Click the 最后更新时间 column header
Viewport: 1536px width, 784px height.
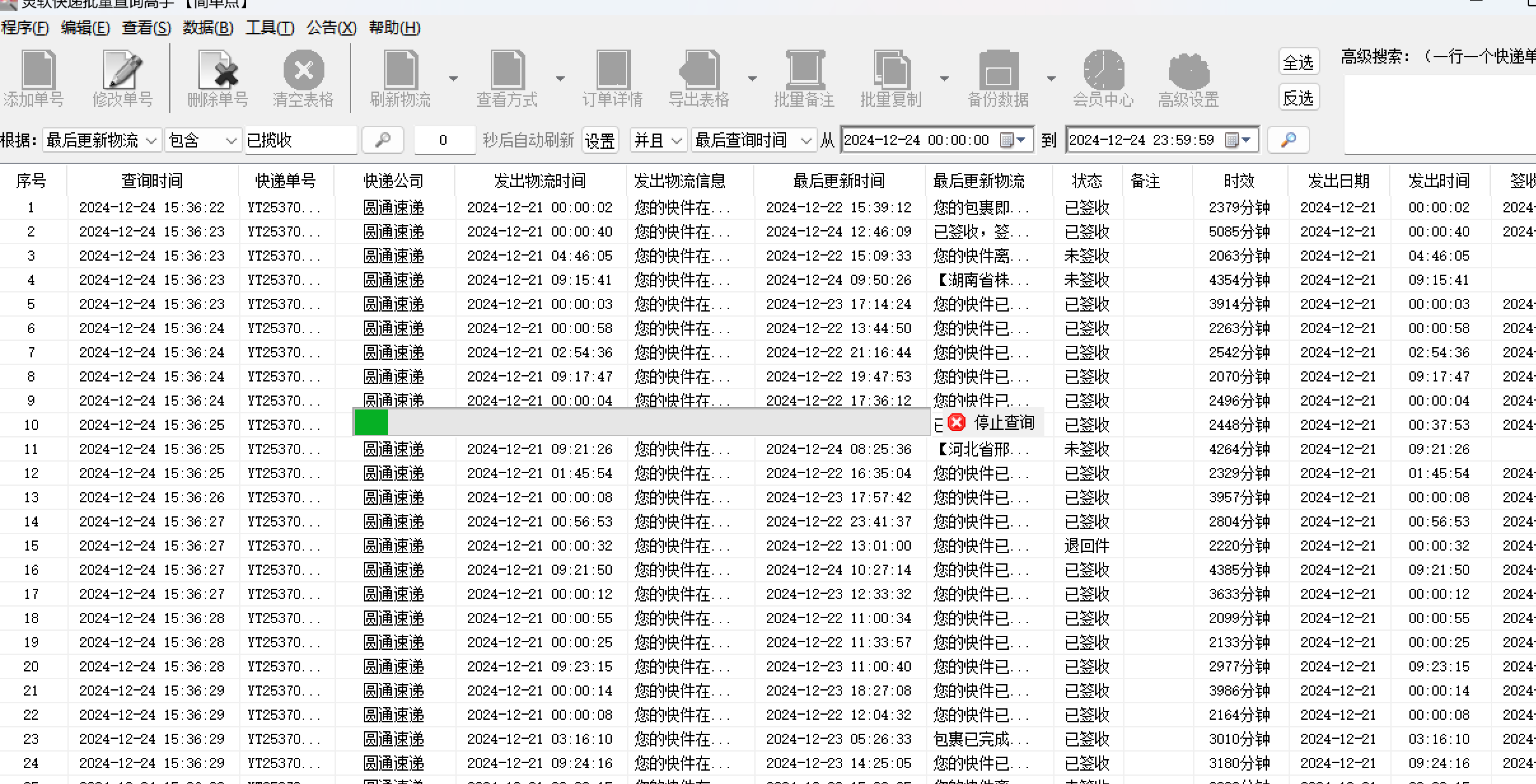(839, 181)
